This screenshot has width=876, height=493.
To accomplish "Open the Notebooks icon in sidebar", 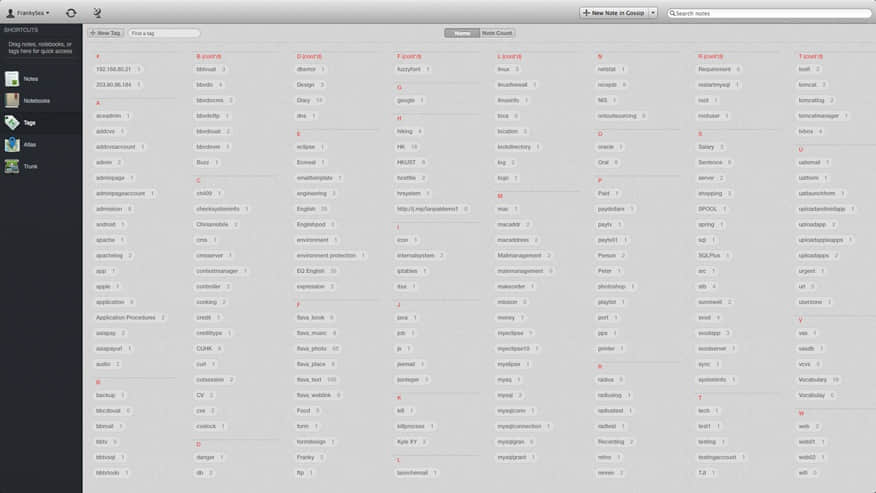I will (12, 100).
